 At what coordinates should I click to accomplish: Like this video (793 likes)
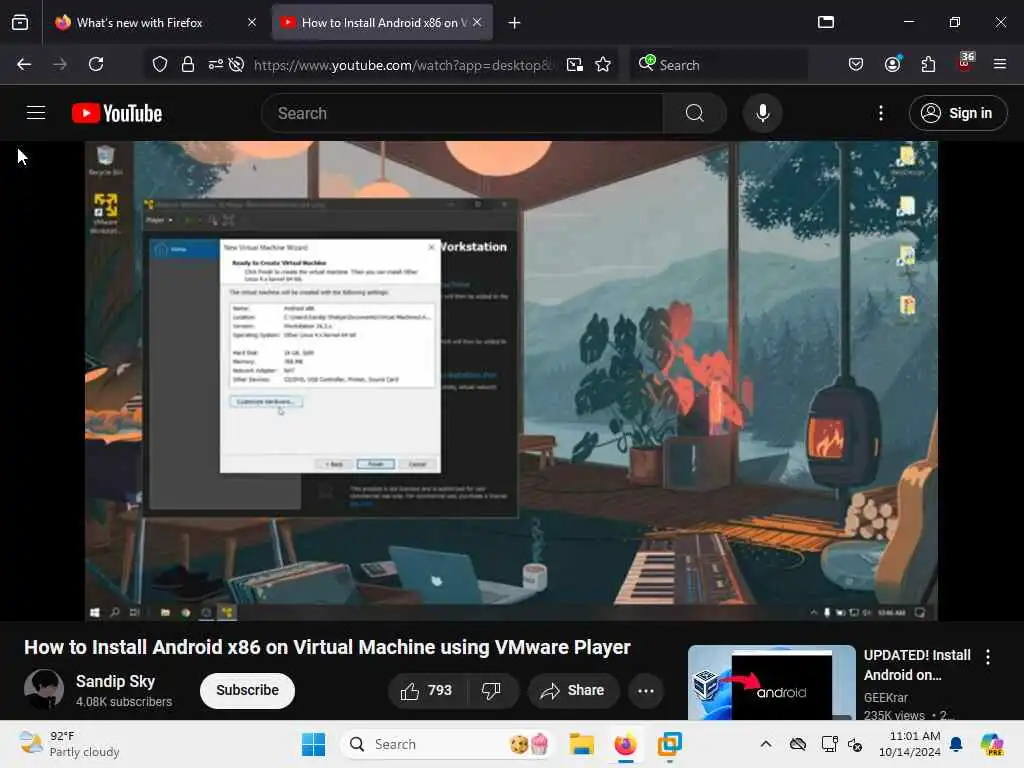tap(427, 690)
